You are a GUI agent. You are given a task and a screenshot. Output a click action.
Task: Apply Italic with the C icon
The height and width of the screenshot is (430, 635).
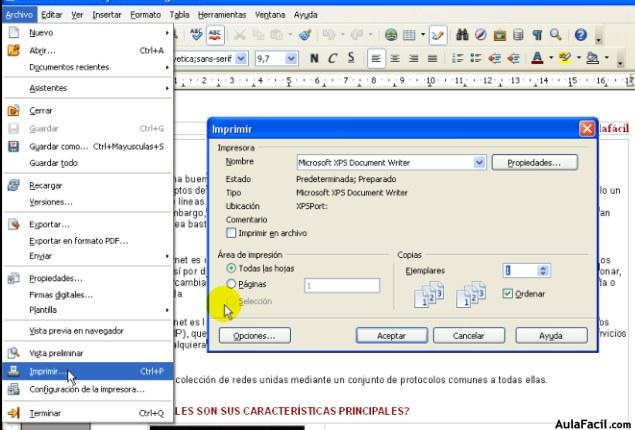pos(332,58)
